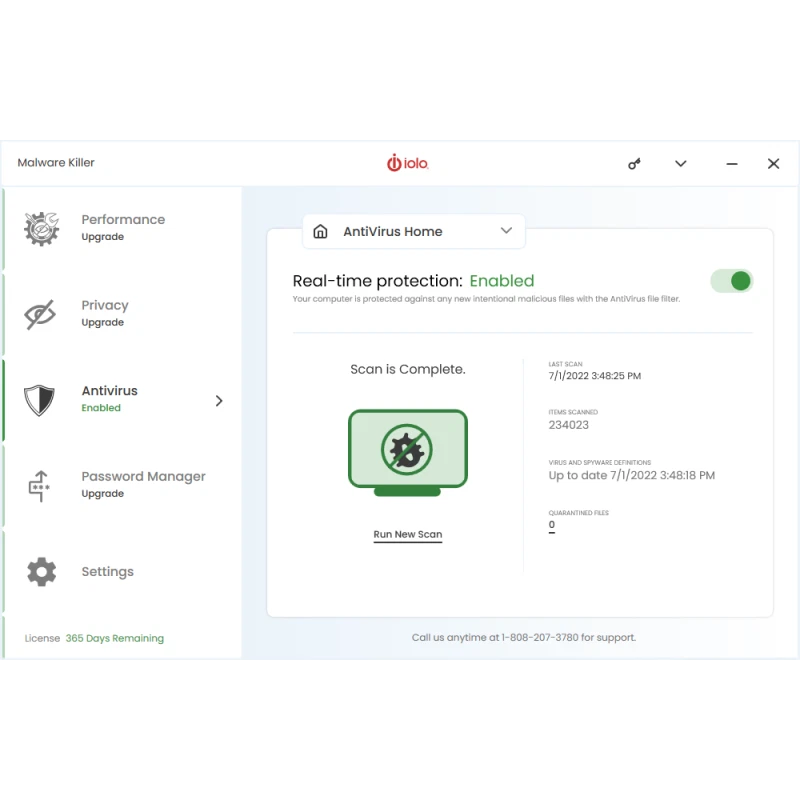Open quarantined files by clicking the underlined 0

tap(551, 524)
